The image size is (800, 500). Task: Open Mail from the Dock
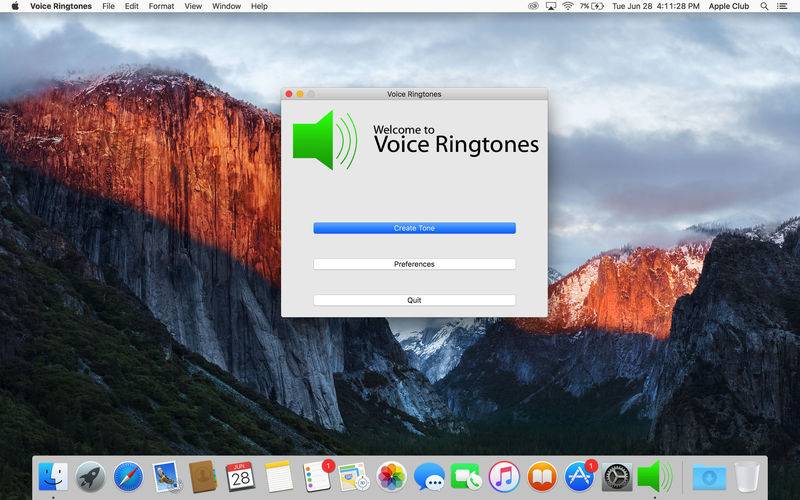166,477
